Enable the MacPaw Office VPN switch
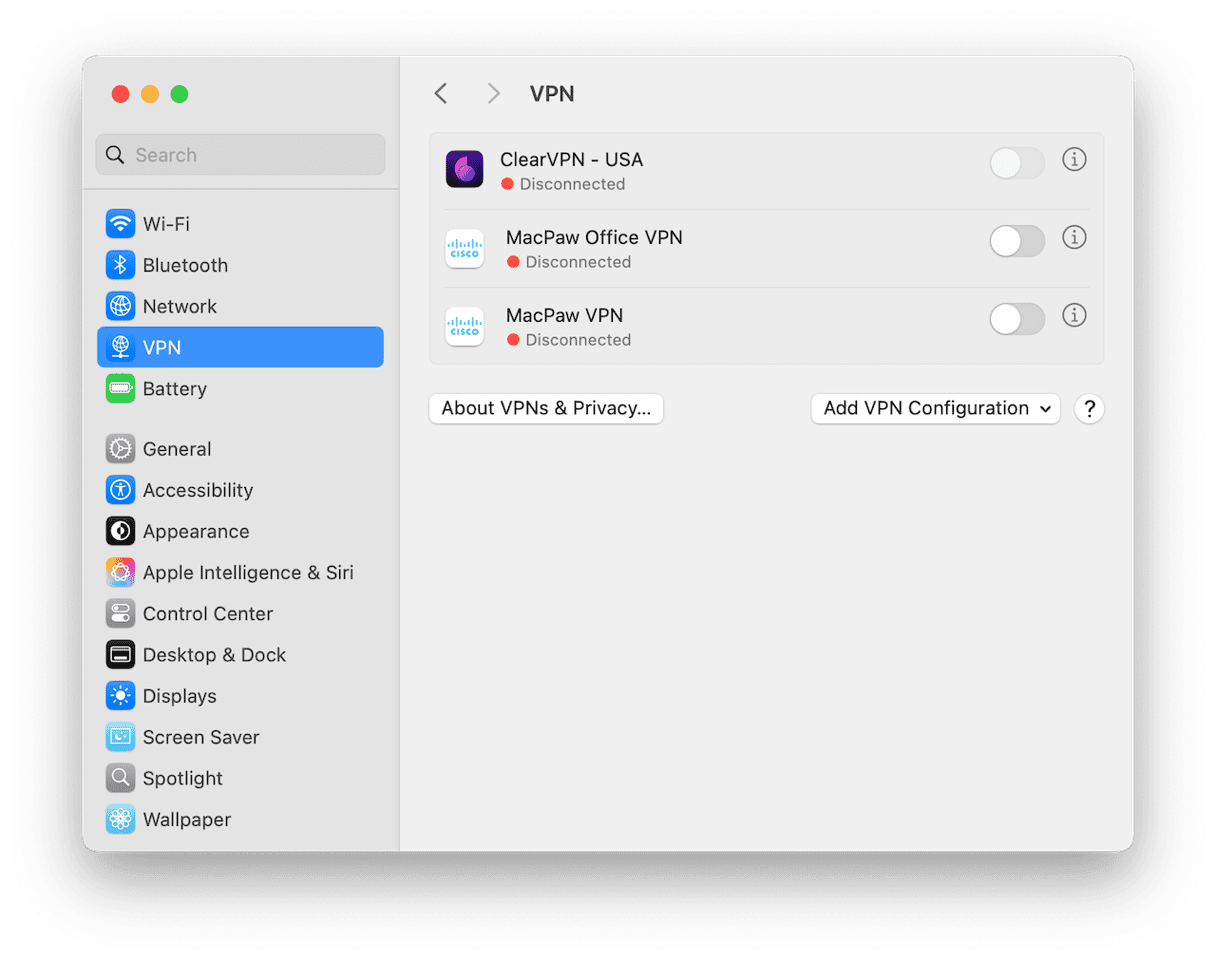Screen dimensions: 1216x960 tap(1017, 241)
